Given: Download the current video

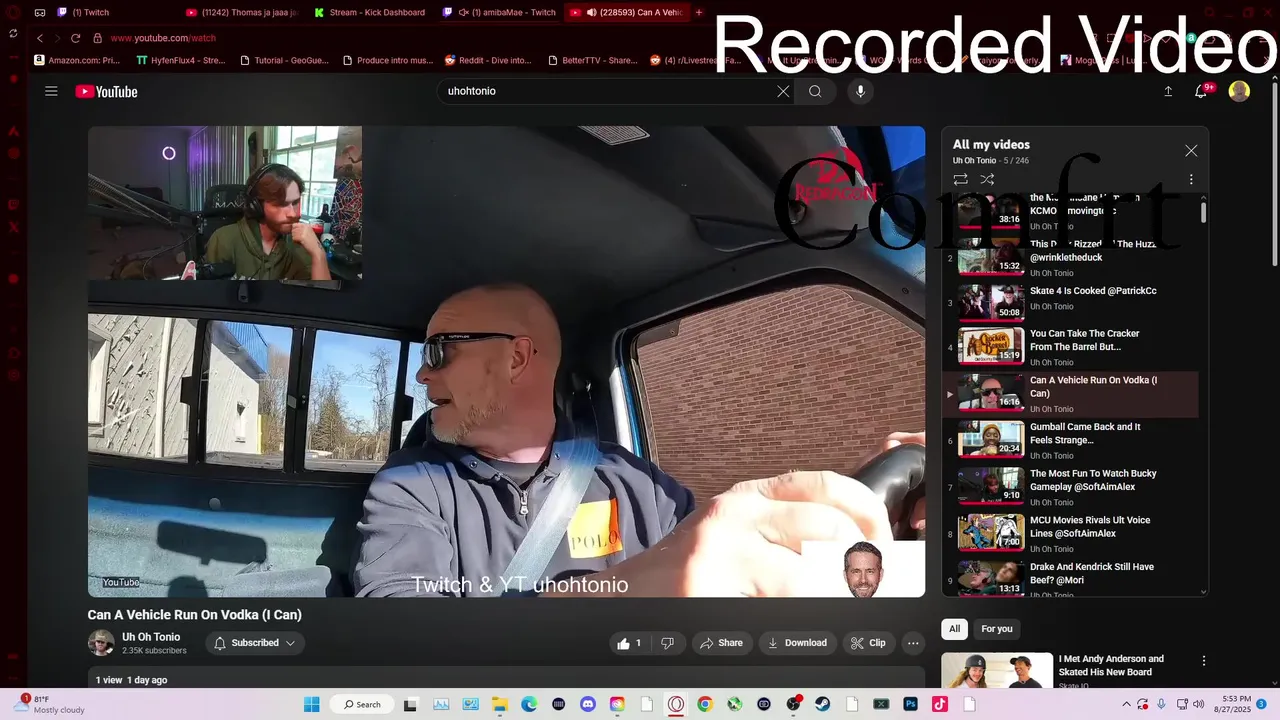Looking at the screenshot, I should [797, 643].
